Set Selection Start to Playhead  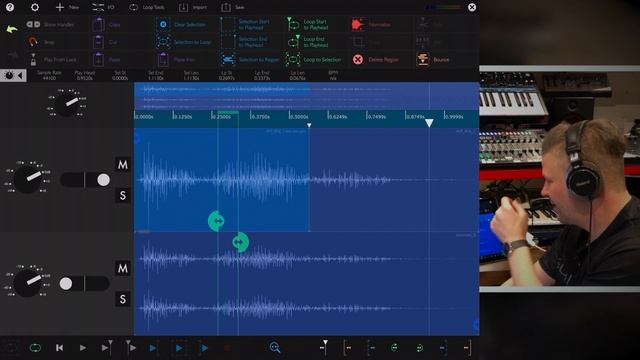[x=245, y=24]
